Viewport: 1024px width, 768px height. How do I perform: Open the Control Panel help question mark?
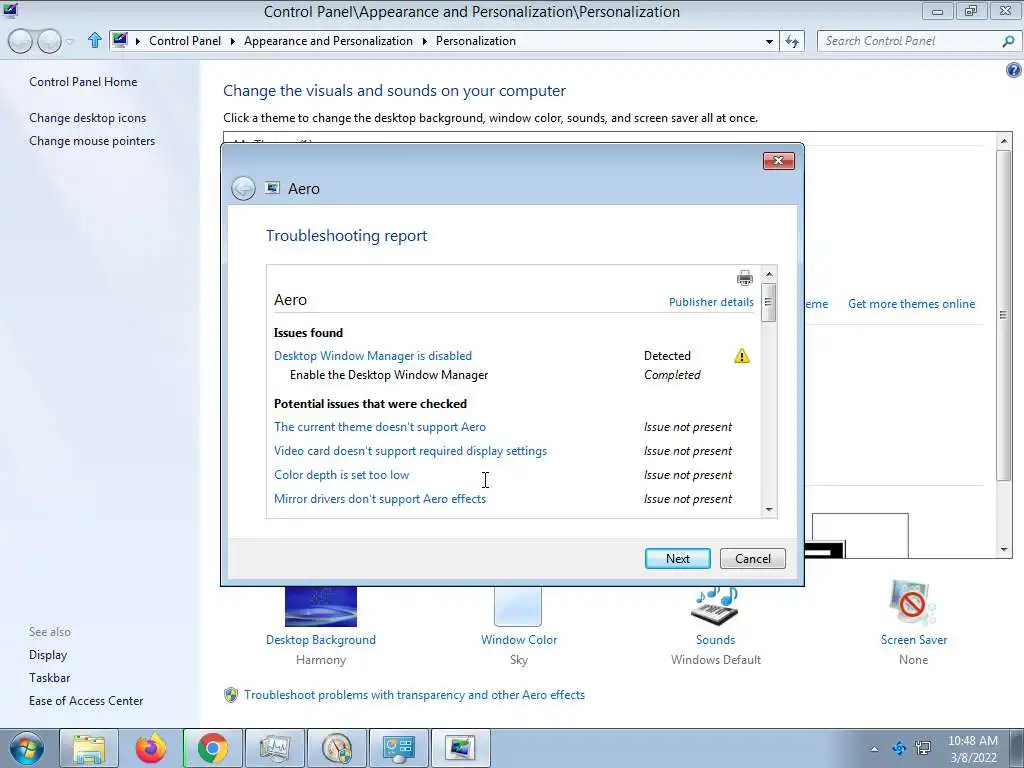click(1013, 70)
